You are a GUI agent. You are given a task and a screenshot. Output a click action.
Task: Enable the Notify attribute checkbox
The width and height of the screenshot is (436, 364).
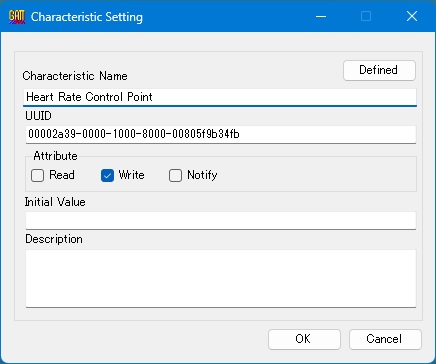(175, 175)
